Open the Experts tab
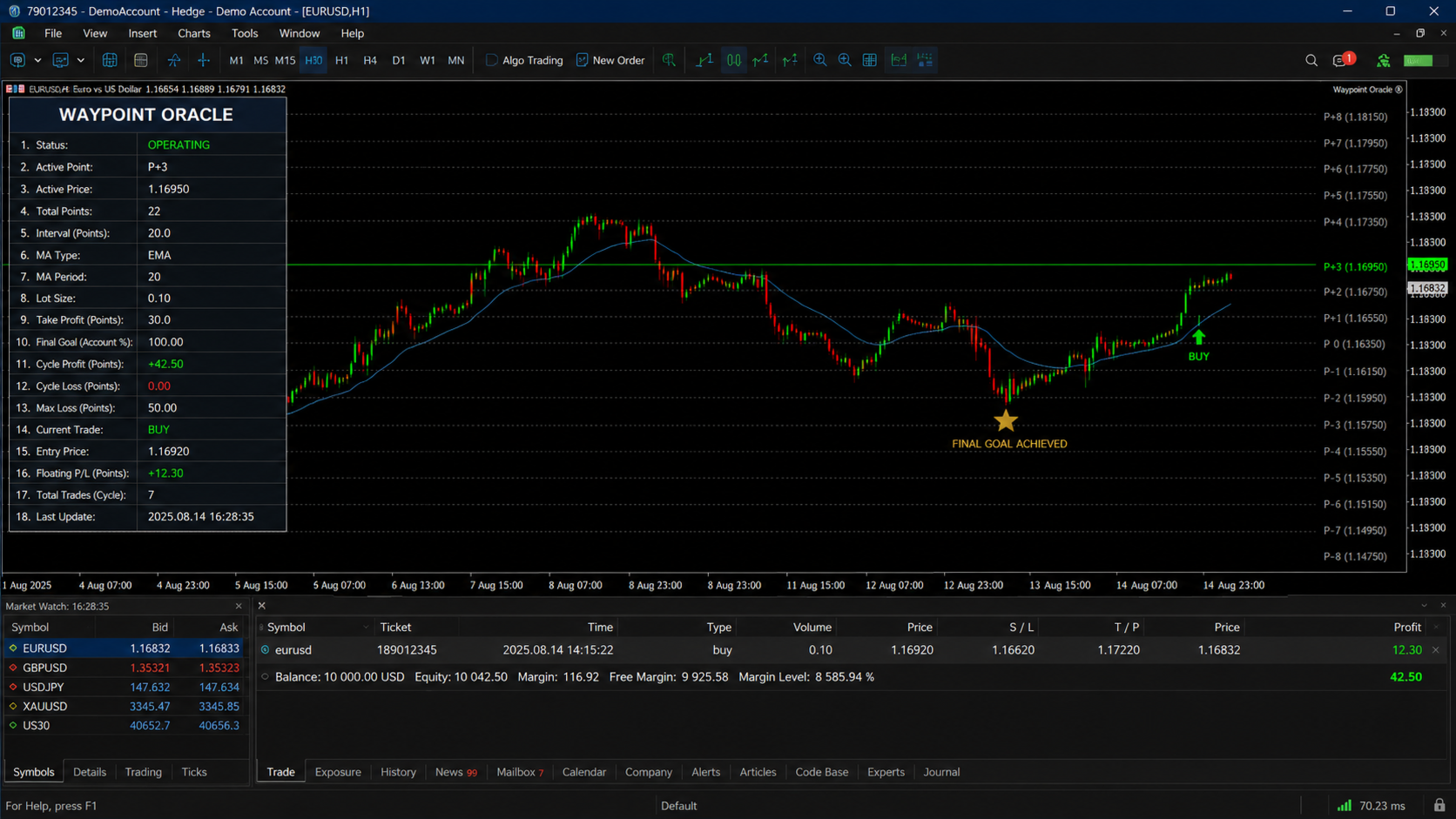 coord(886,772)
